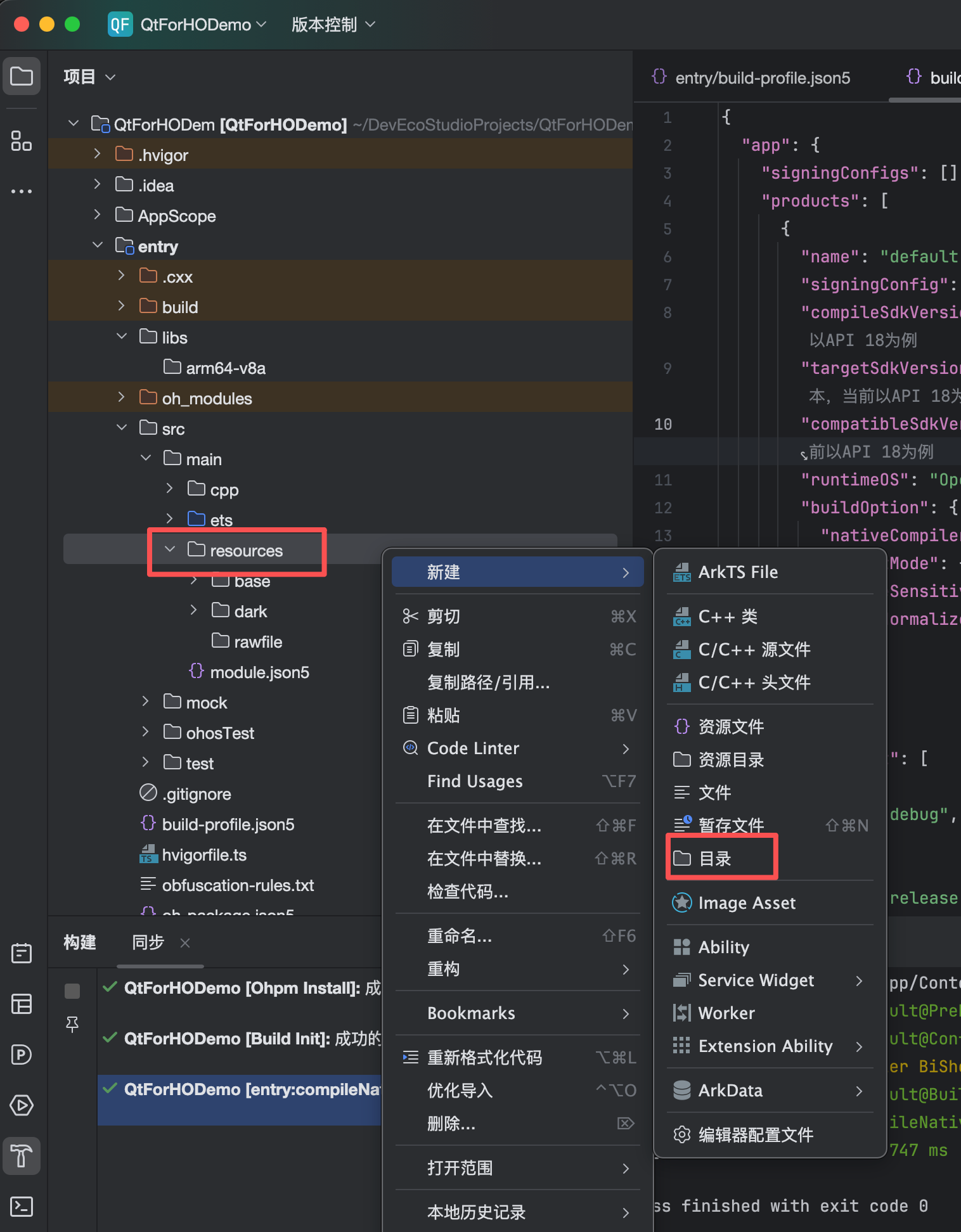Open the Bookmarks submenu
Viewport: 961px width, 1232px height.
pyautogui.click(x=518, y=1013)
